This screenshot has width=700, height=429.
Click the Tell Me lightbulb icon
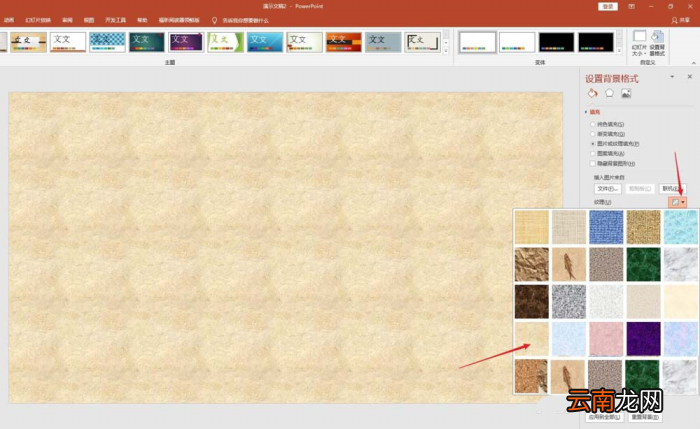tap(214, 21)
